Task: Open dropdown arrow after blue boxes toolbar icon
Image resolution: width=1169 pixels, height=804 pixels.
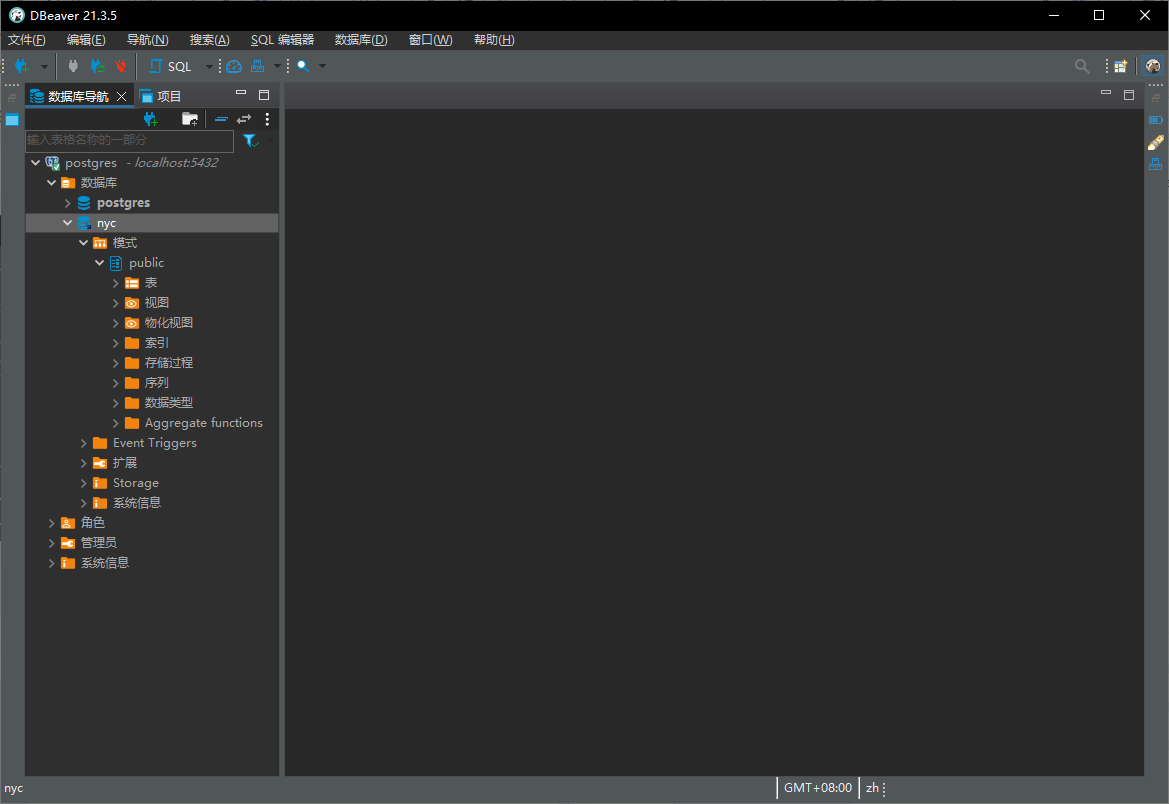Action: point(277,66)
